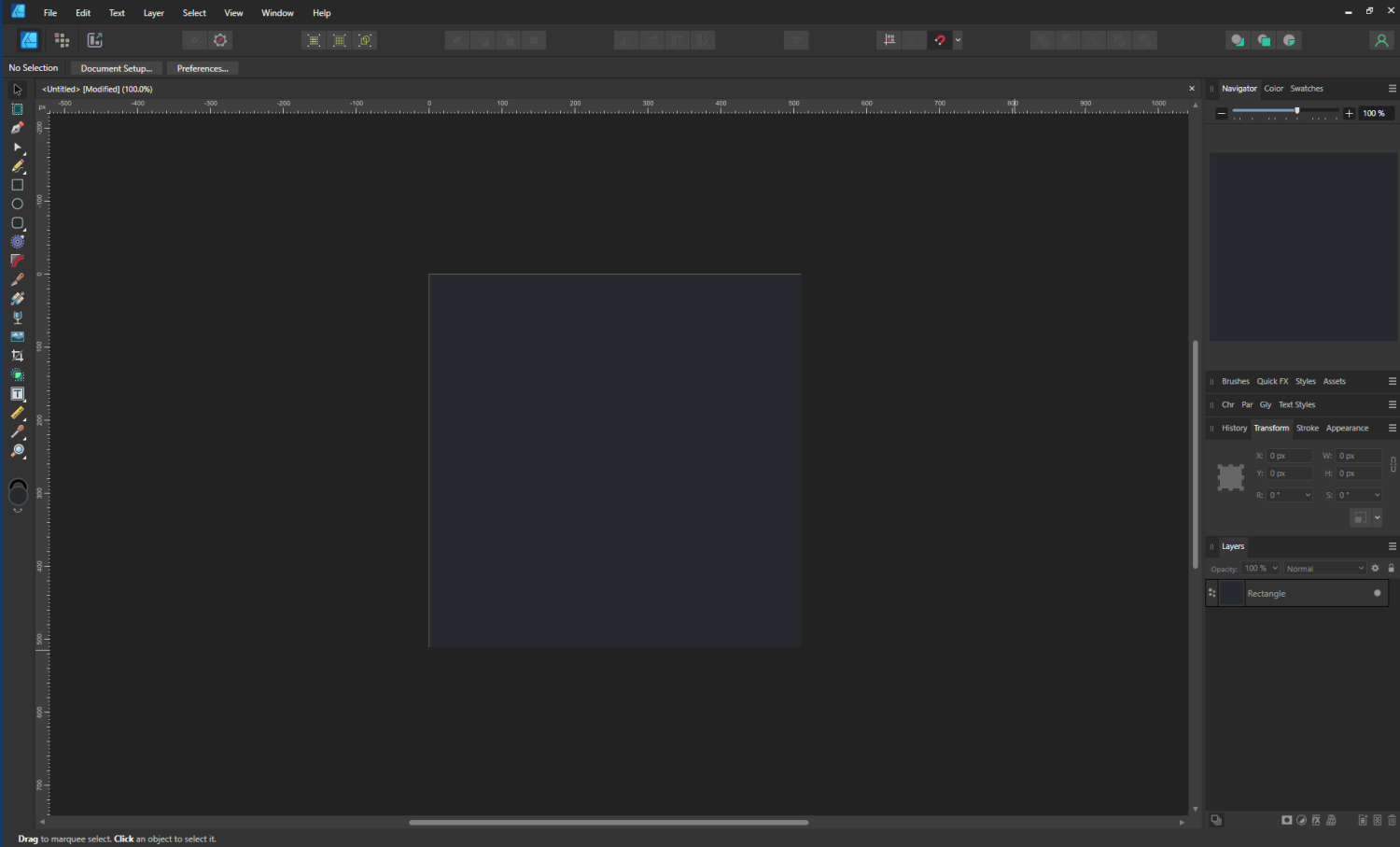Activate the Node tool
Viewport: 1400px width, 847px height.
coord(17,147)
